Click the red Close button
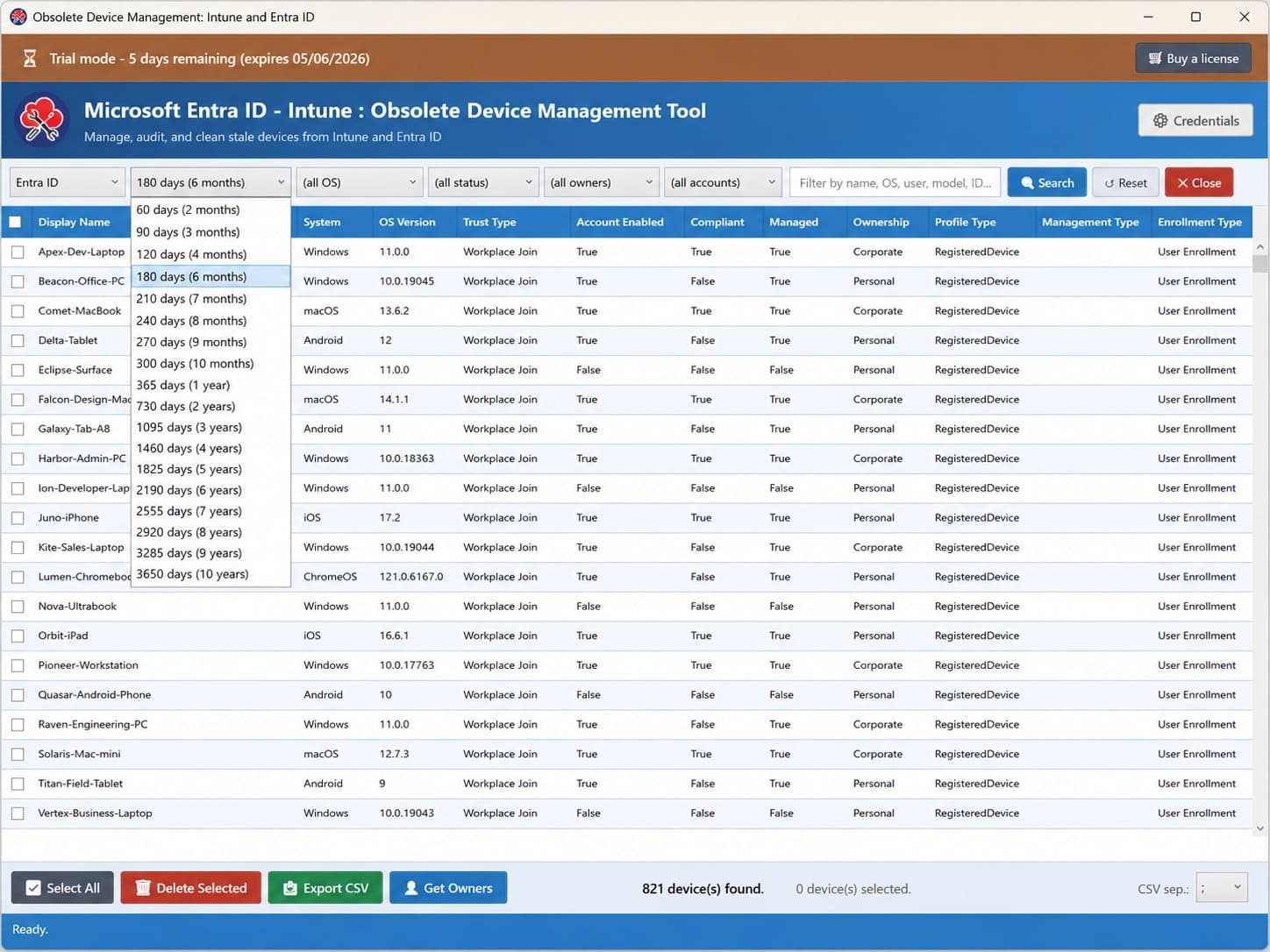The image size is (1270, 952). coord(1199,182)
